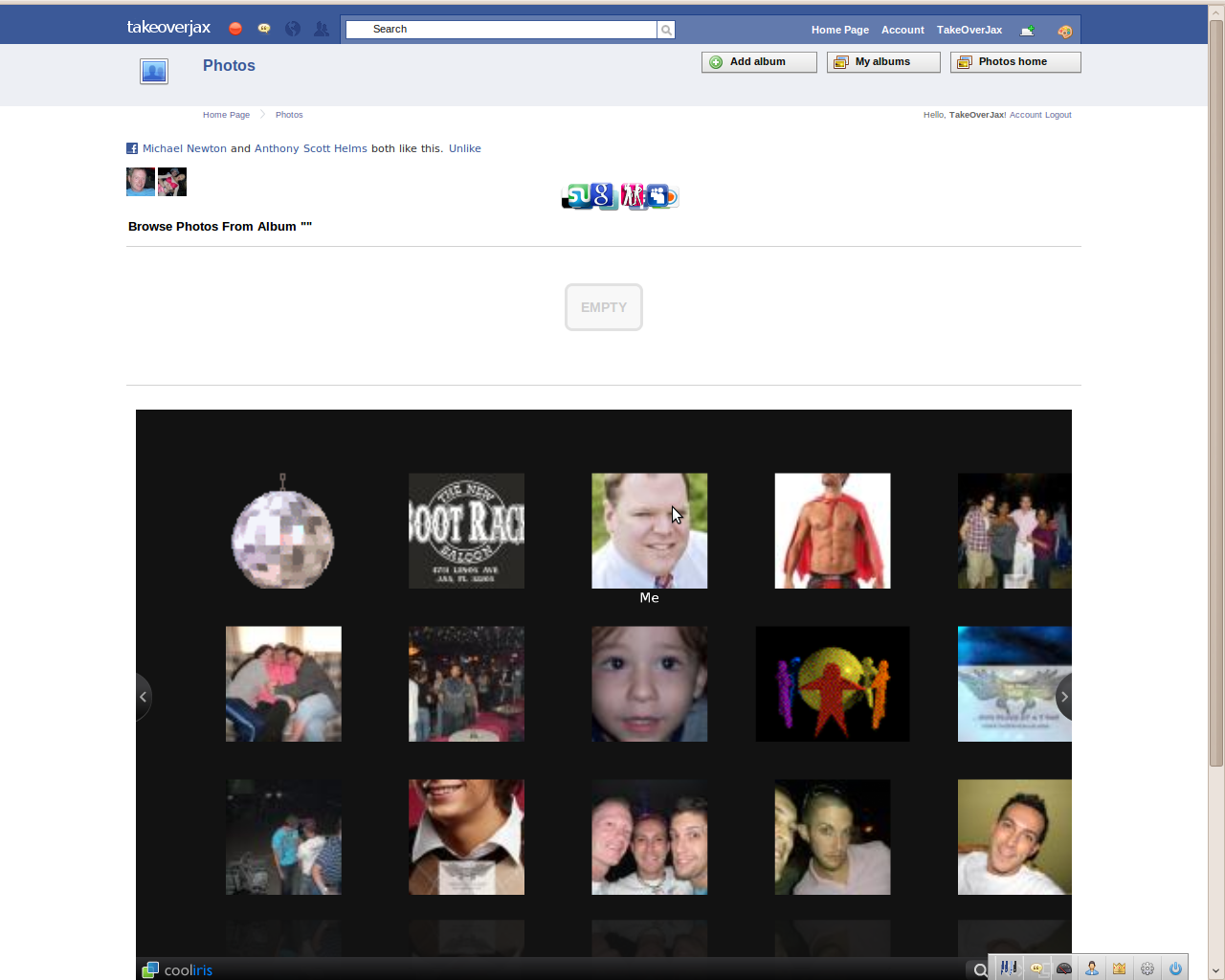Share via the Google bookmark icon
The width and height of the screenshot is (1225, 980).
pos(602,196)
